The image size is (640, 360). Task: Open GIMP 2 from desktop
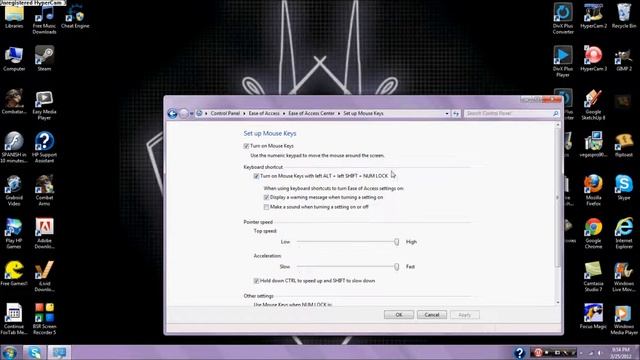click(624, 60)
